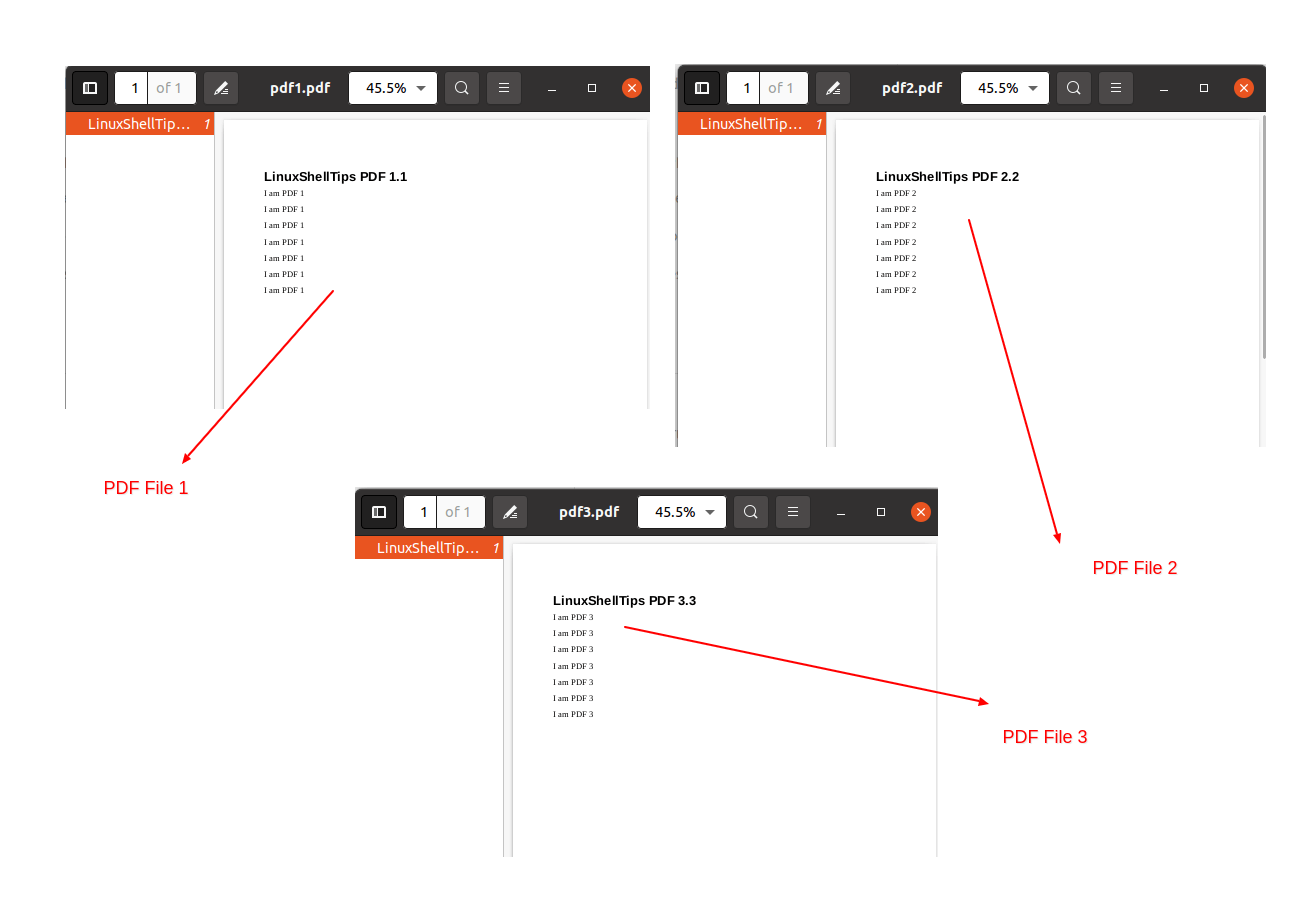1300x900 pixels.
Task: Close the pdf3.pdf window
Action: click(x=921, y=512)
